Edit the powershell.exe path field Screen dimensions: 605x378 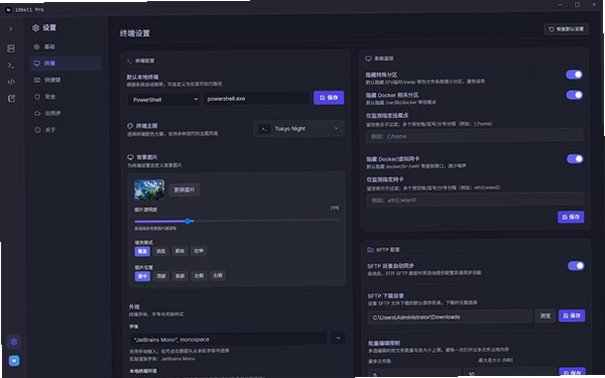257,99
